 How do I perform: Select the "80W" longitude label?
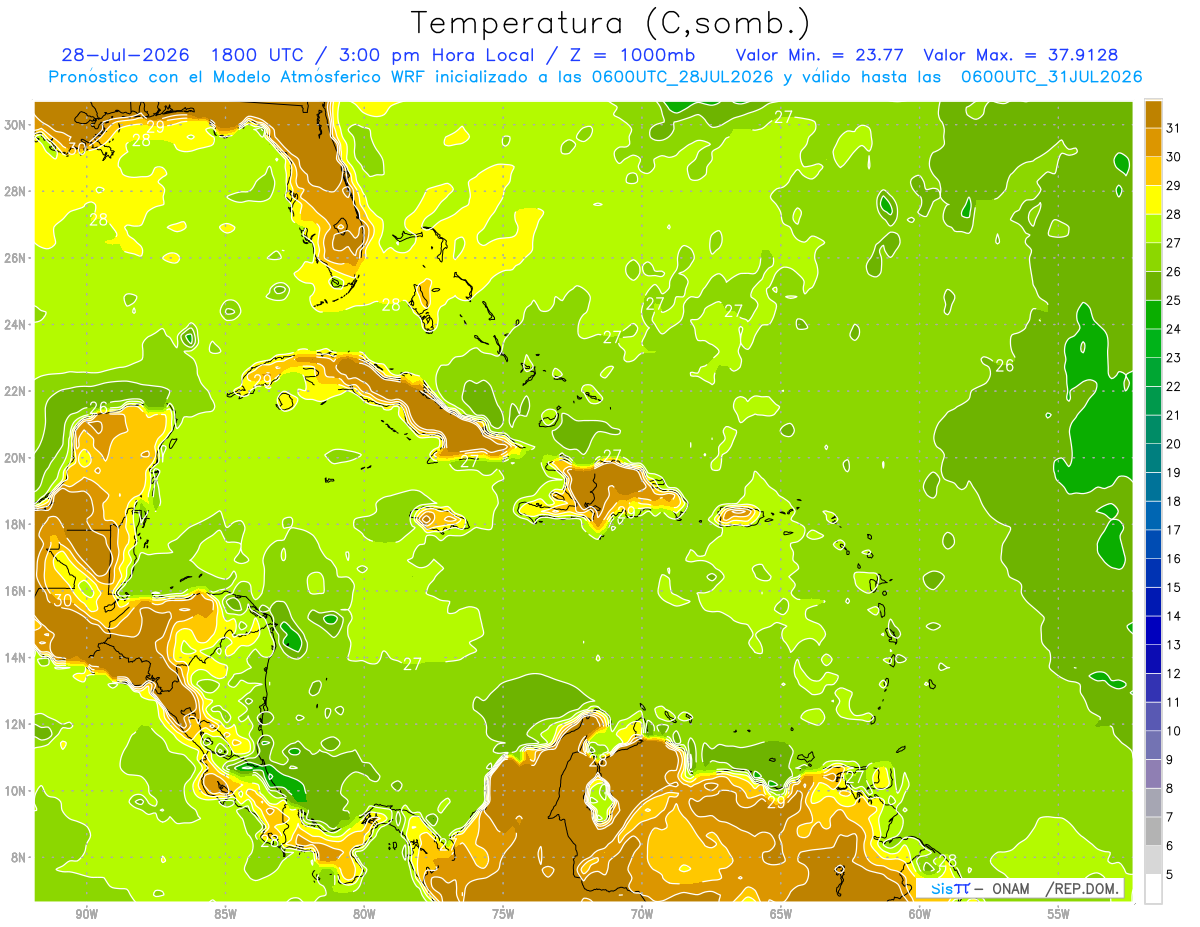pos(364,914)
